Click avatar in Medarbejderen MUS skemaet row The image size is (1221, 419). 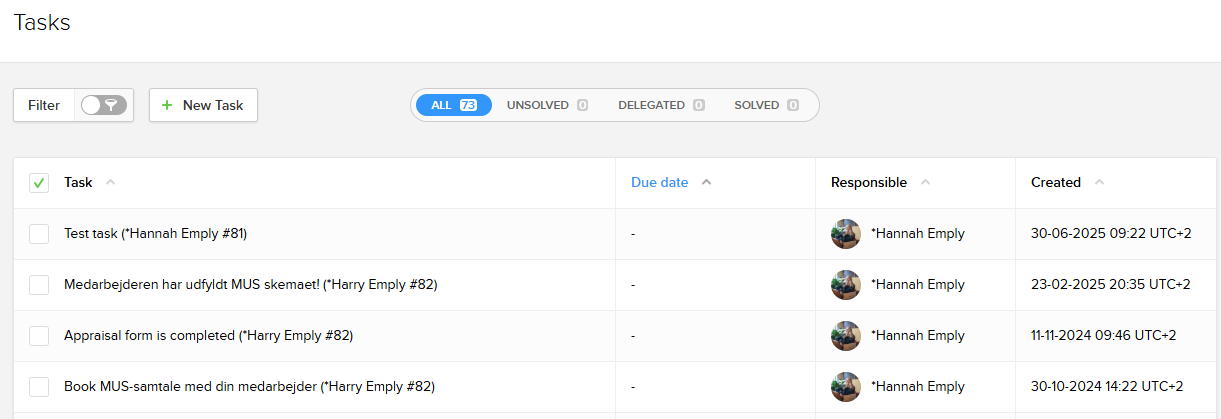[845, 285]
